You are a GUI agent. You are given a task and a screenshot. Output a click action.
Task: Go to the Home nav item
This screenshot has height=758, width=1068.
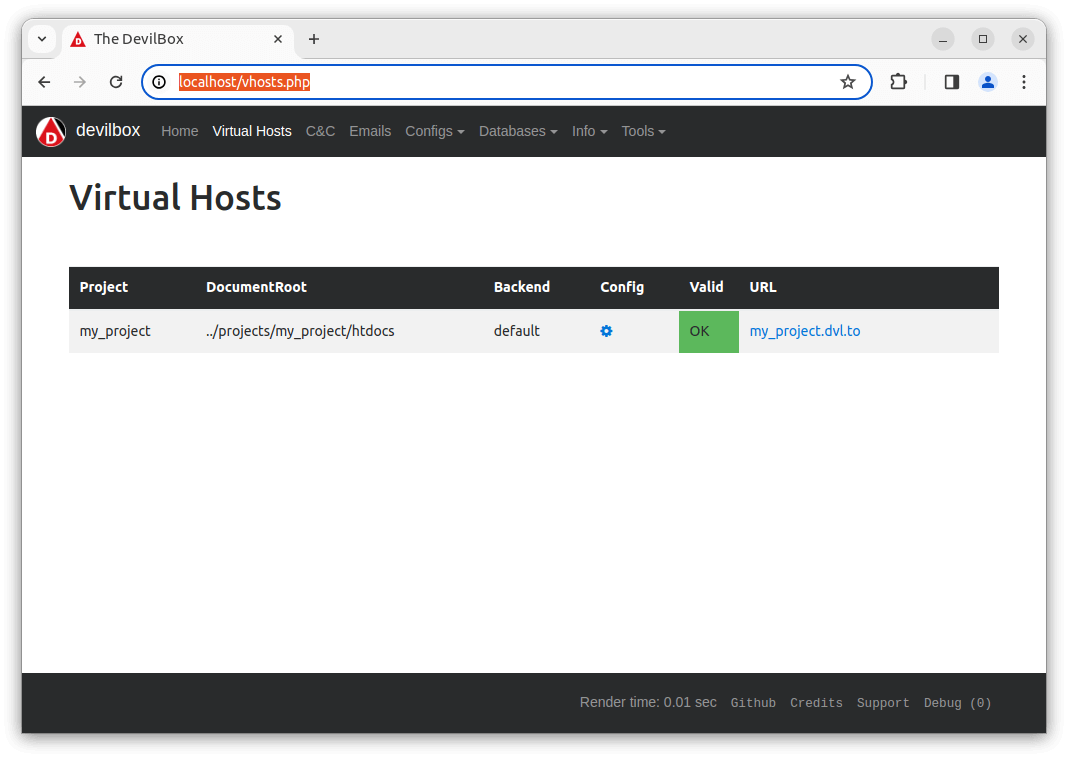(180, 131)
